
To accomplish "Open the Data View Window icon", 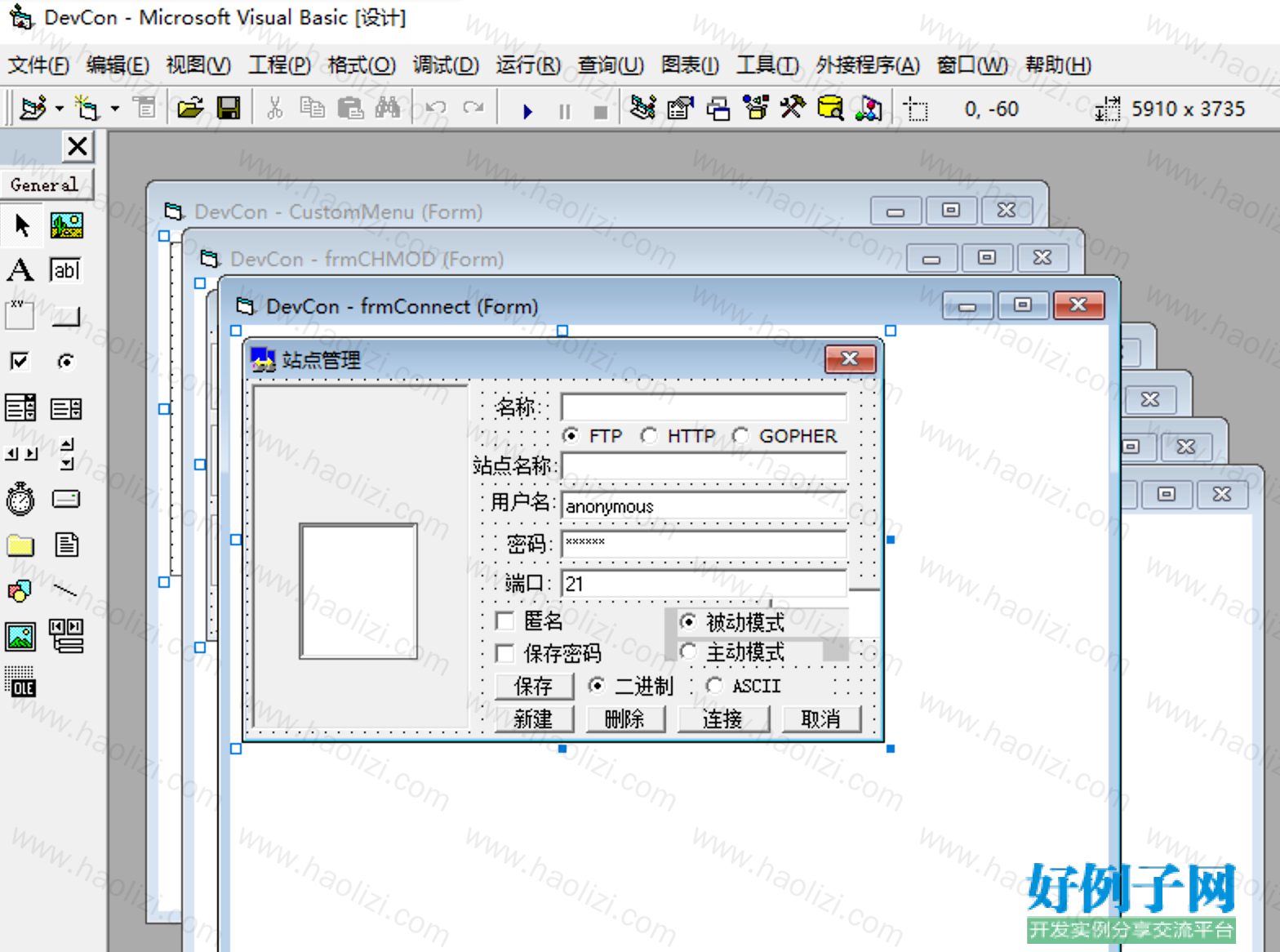I will 830,108.
